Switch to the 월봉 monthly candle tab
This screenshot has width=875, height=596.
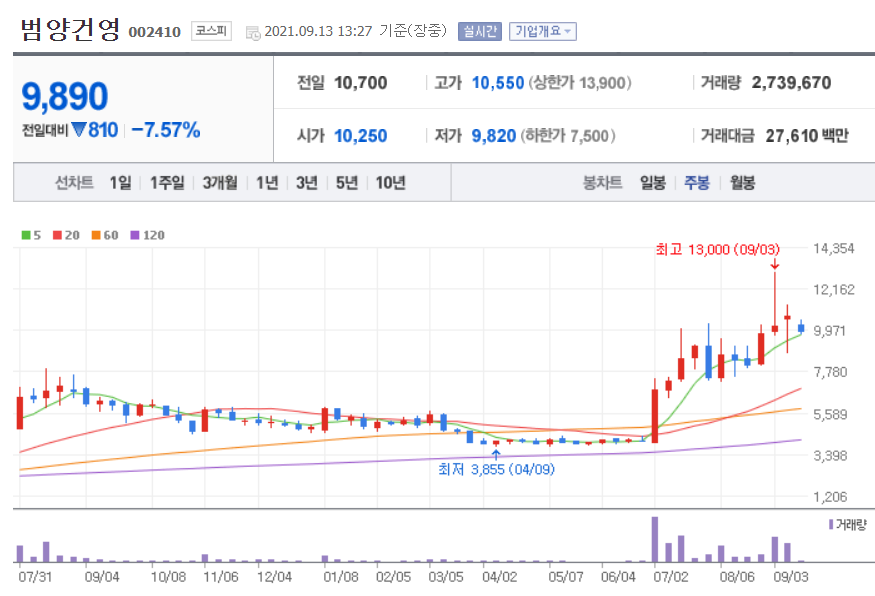742,181
